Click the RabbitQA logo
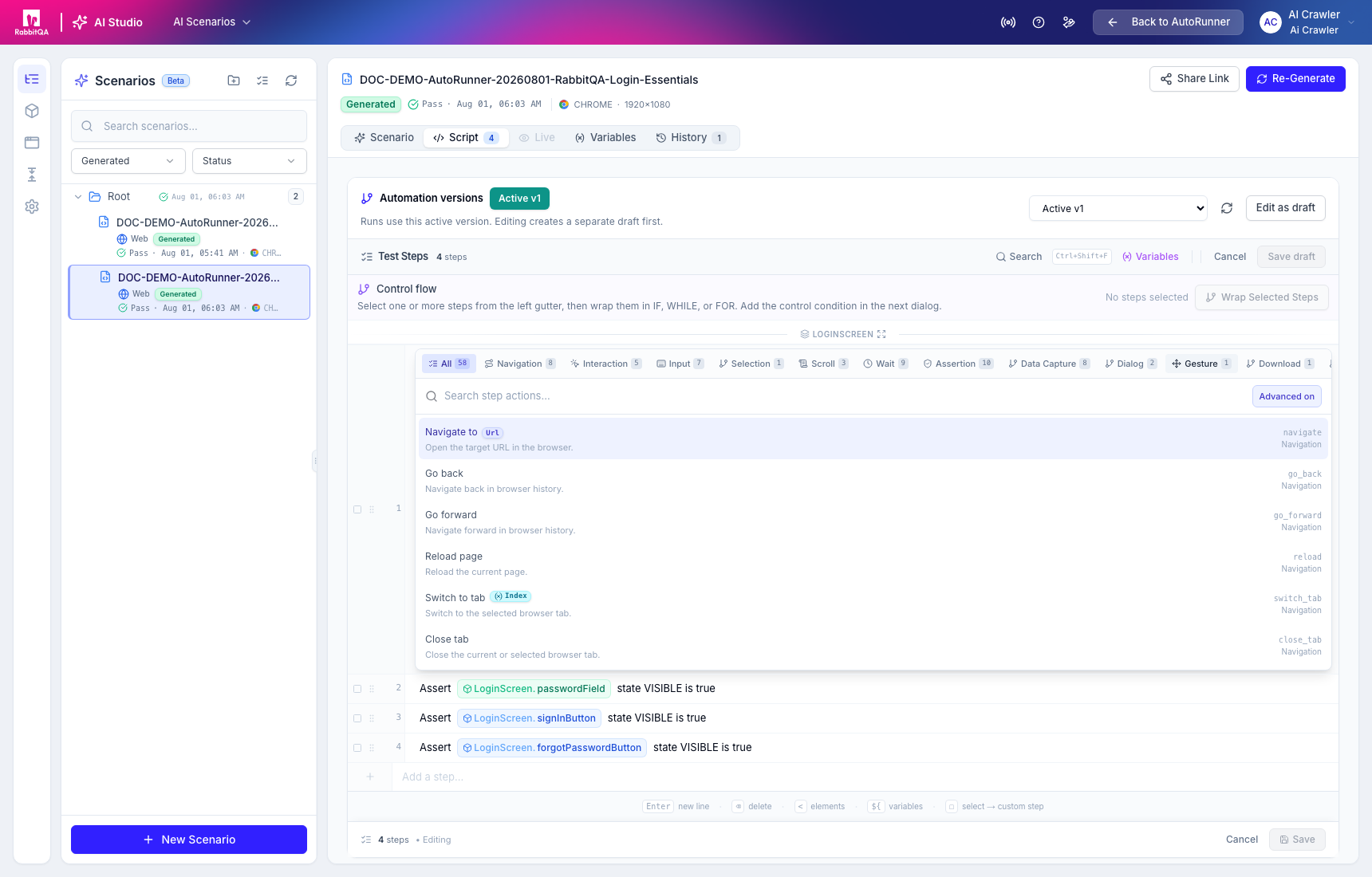This screenshot has width=1372, height=877. click(x=31, y=22)
